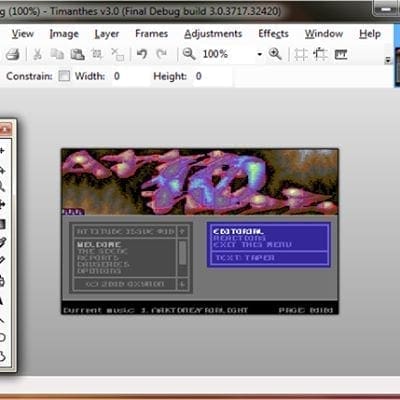Viewport: 400px width, 400px height.
Task: Zoom in using the plus magnifier icon
Action: [275, 54]
